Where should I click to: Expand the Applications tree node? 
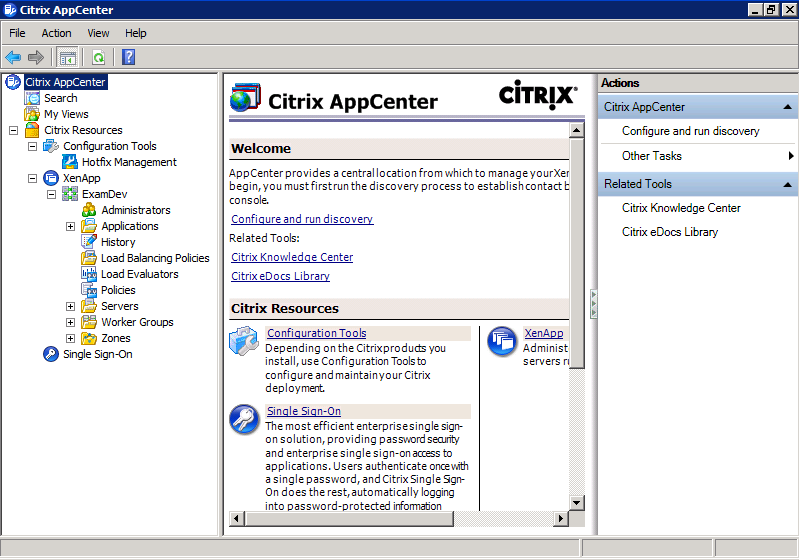71,226
